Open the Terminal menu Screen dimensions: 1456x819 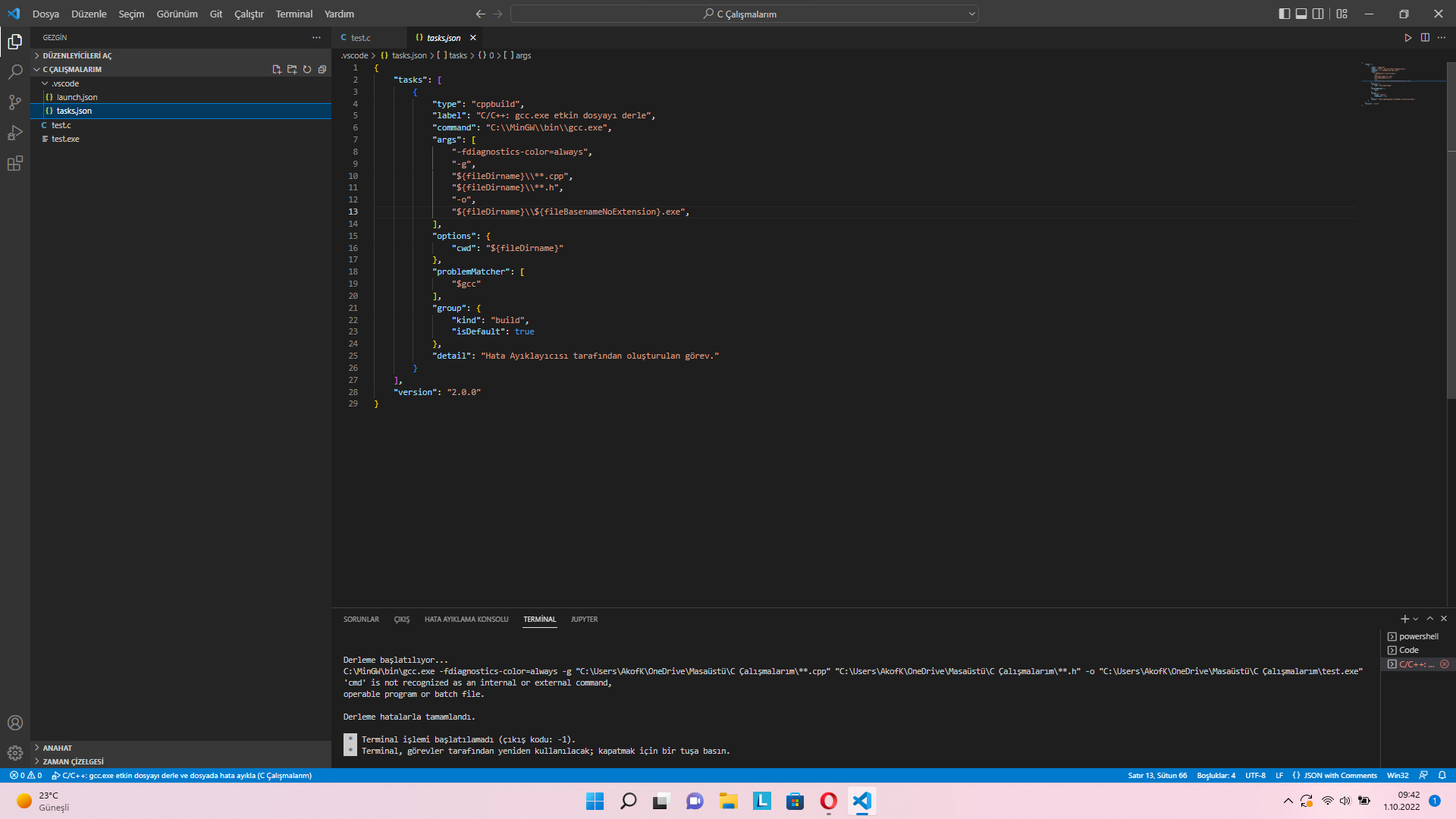[x=293, y=14]
